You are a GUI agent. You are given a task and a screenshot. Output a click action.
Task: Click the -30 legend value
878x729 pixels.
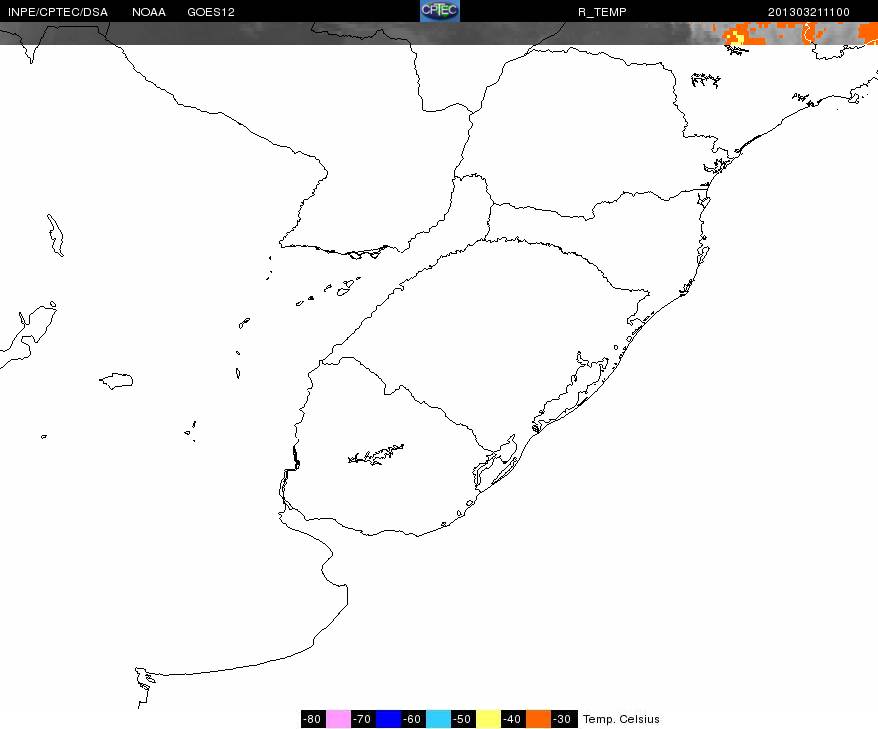[563, 719]
